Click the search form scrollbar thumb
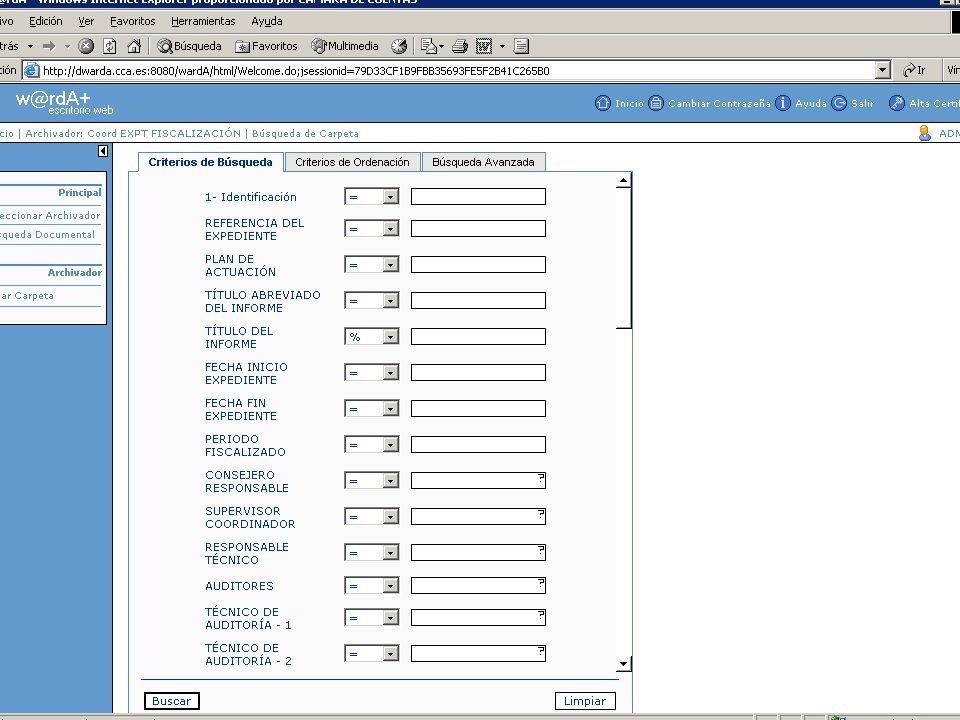 623,258
